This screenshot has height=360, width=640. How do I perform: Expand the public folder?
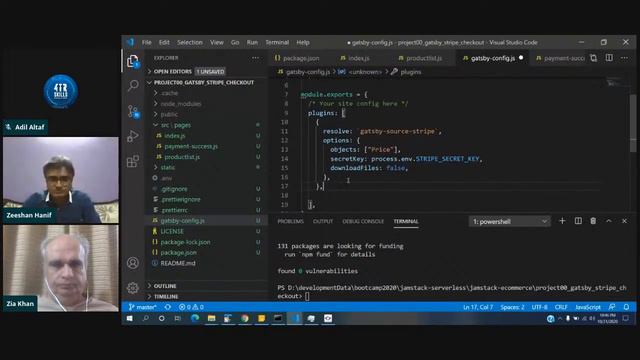[169, 114]
